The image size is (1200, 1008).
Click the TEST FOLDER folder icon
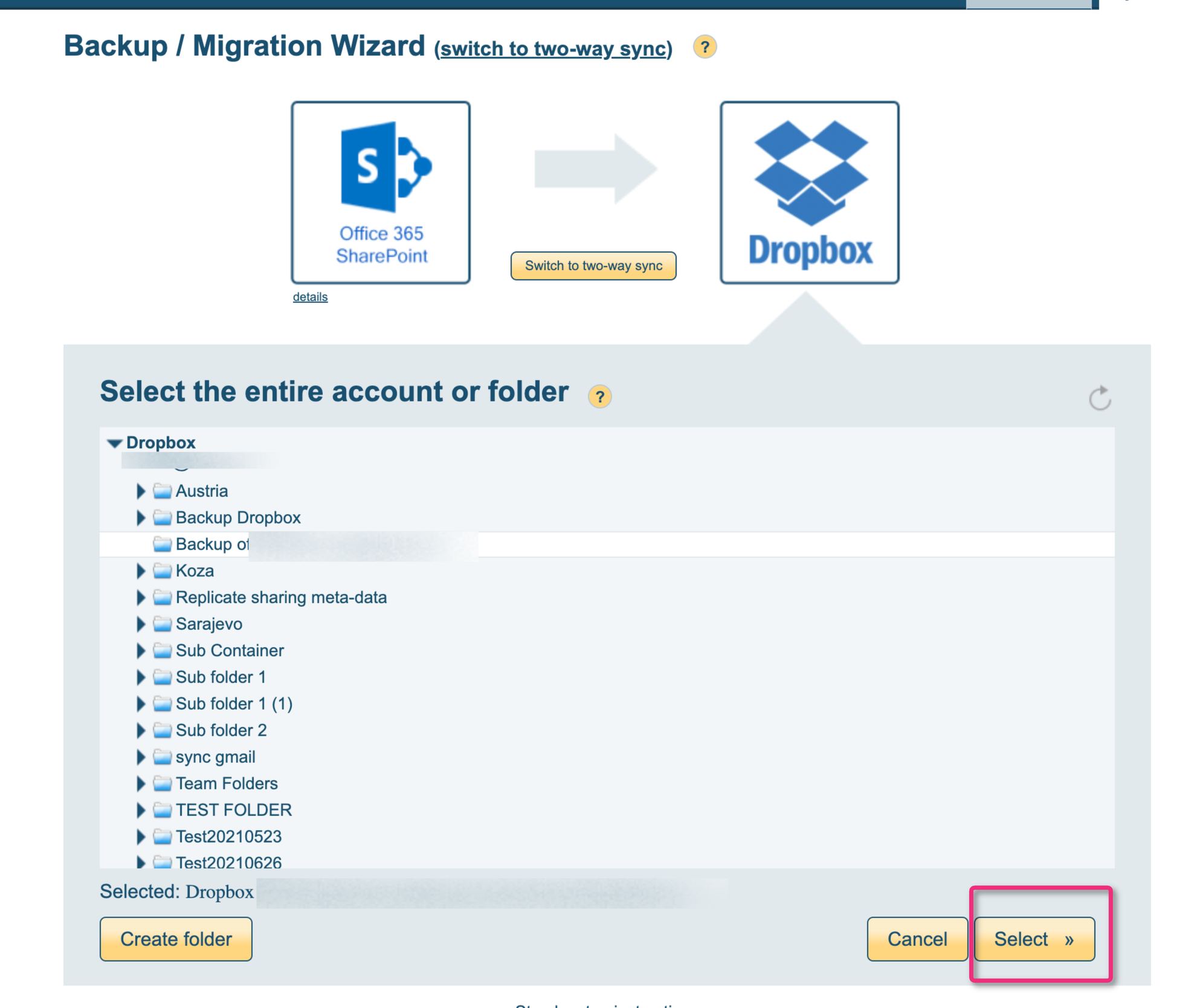click(x=162, y=810)
